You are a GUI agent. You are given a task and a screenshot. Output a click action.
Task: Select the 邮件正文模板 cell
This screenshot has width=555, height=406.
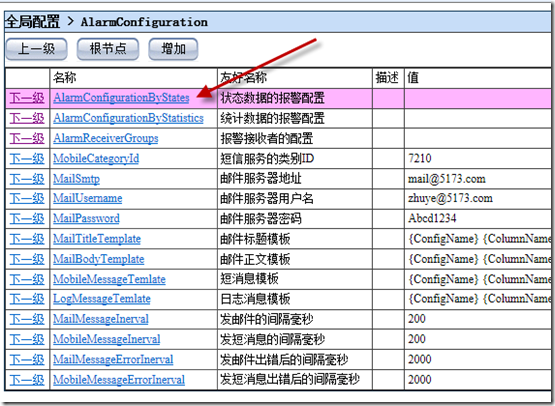pos(294,259)
